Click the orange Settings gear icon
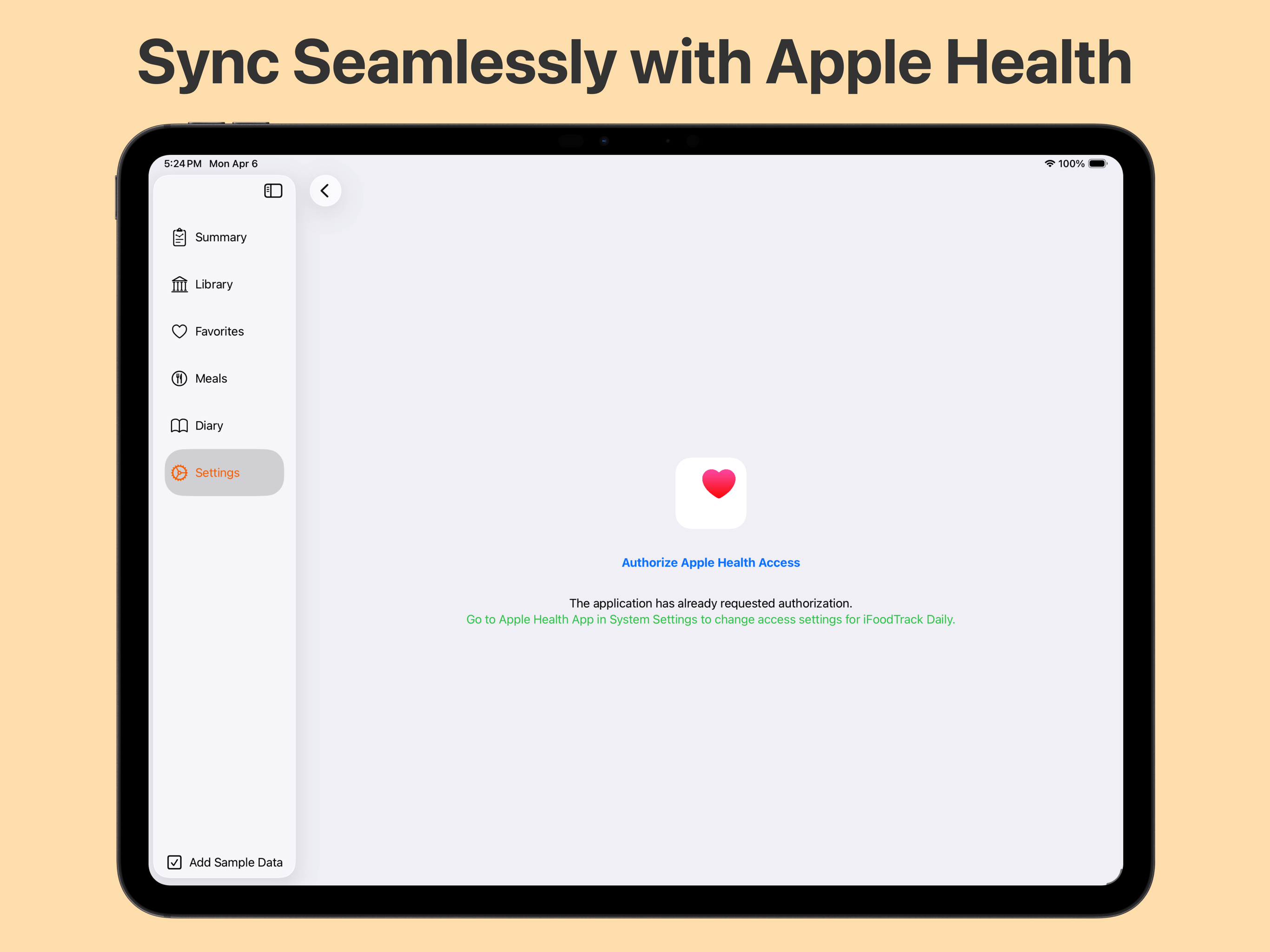1270x952 pixels. pyautogui.click(x=179, y=472)
